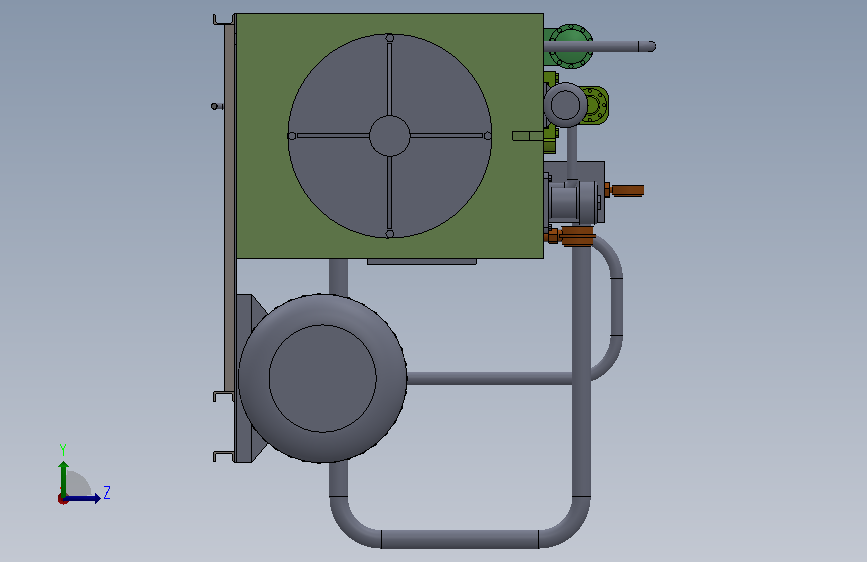Select the short vertical pipe between housing and tank
867x562 pixels.
pos(338,277)
